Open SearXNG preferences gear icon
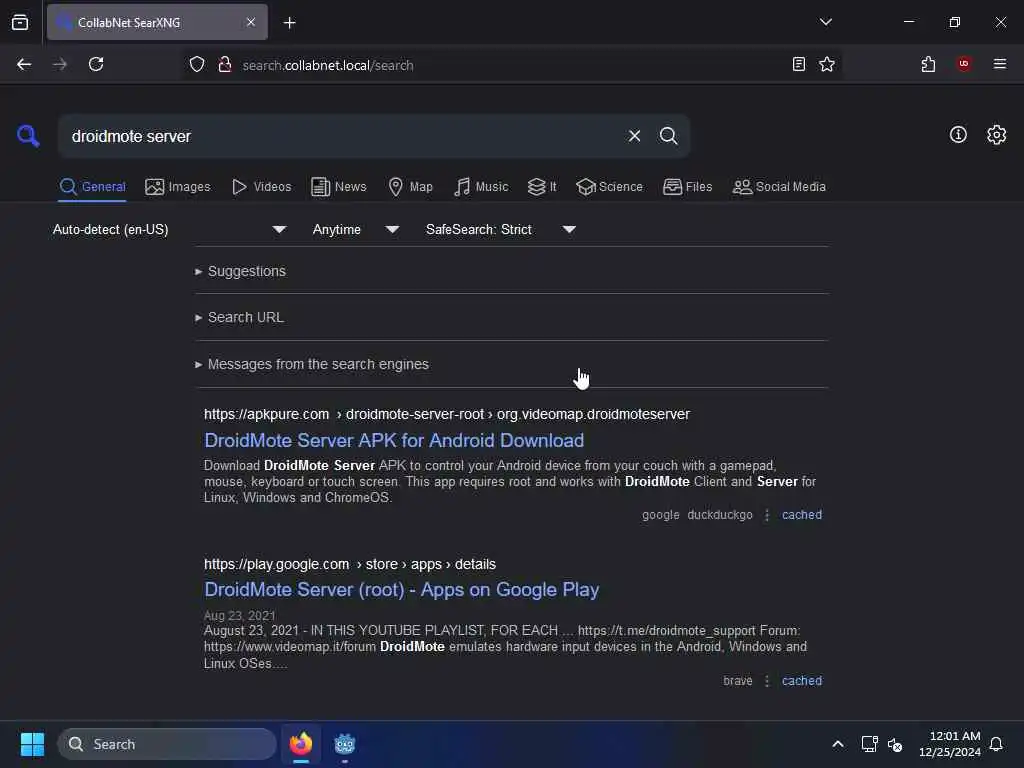Screen dimensions: 1024x768 pos(996,135)
